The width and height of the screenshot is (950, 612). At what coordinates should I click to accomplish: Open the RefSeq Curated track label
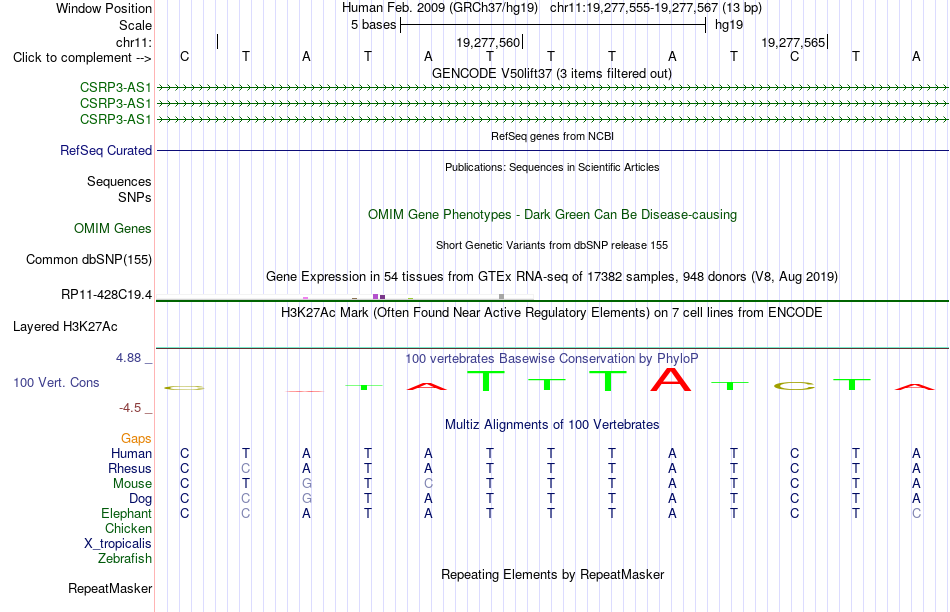106,150
